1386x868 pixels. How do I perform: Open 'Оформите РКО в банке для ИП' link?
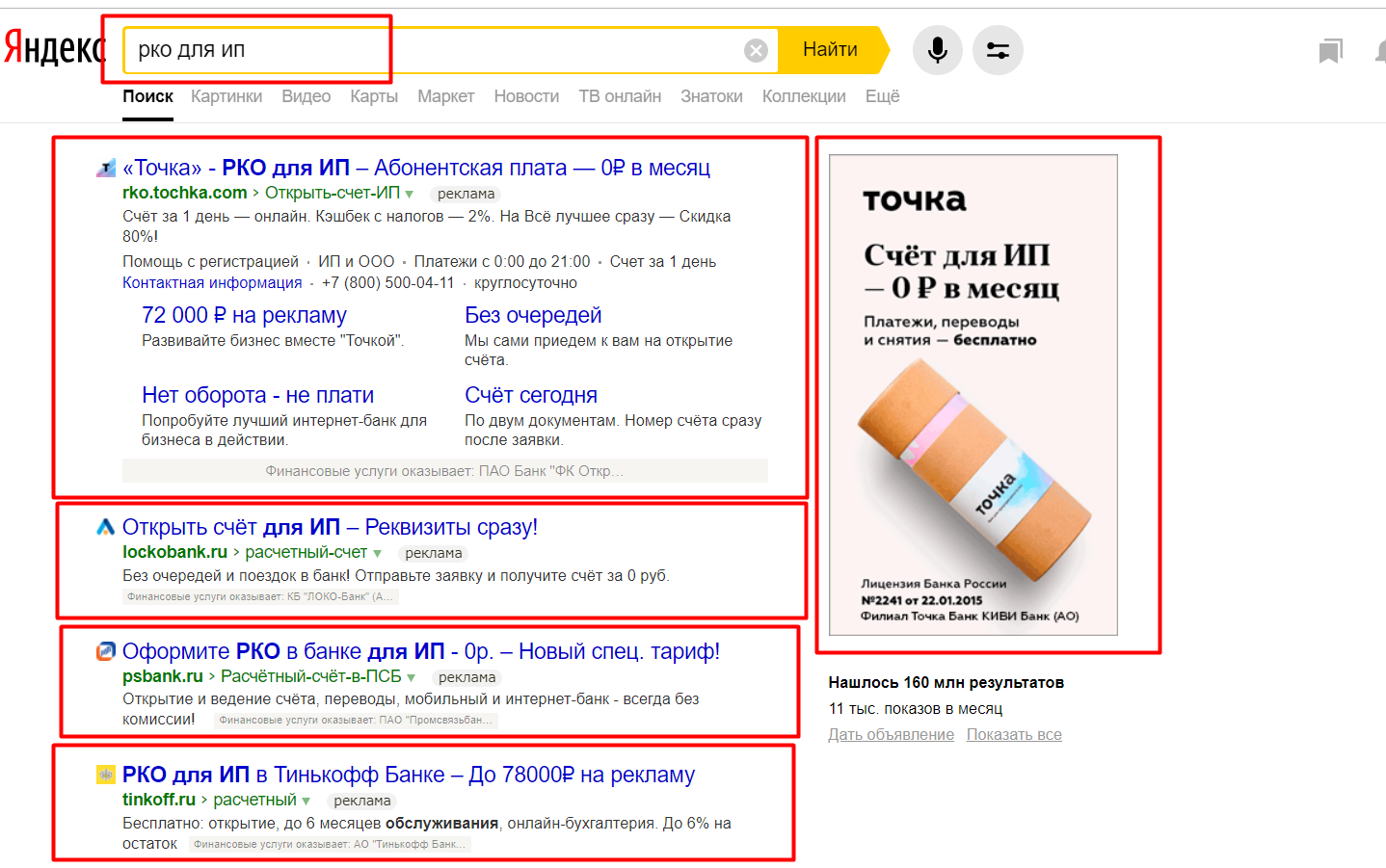pos(421,651)
